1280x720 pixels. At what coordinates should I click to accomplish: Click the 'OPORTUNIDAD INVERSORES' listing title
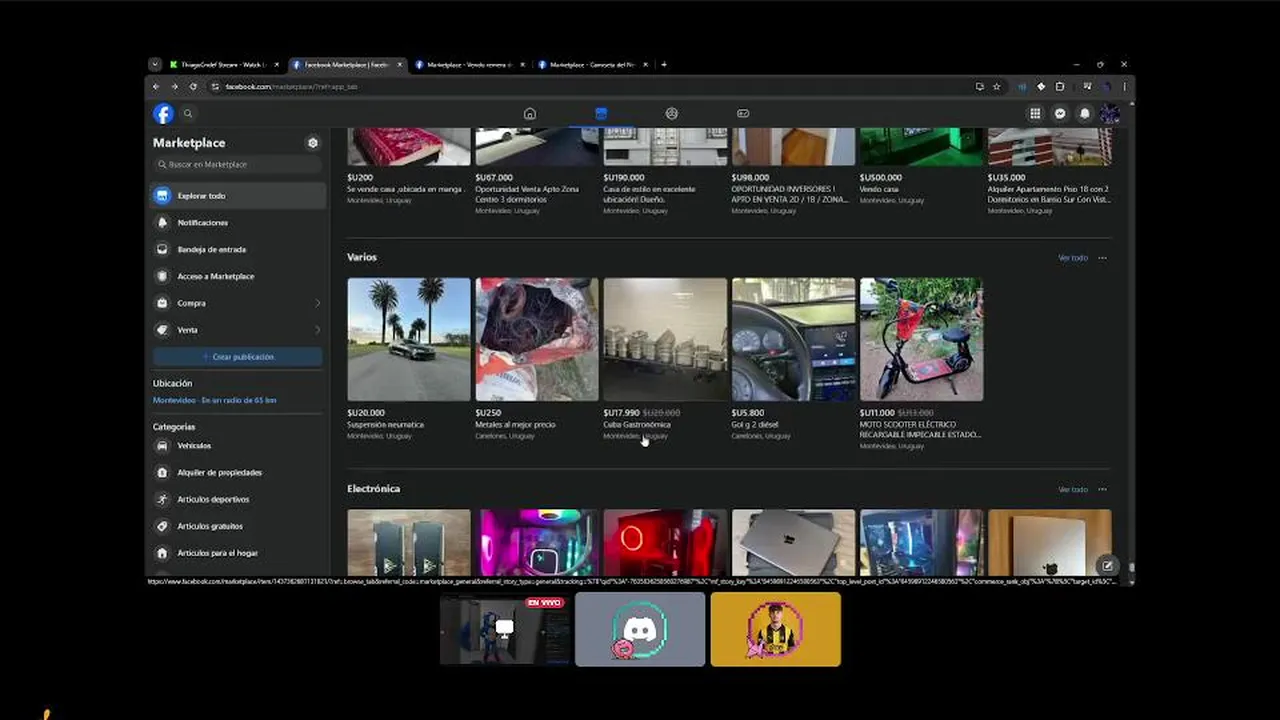click(790, 194)
